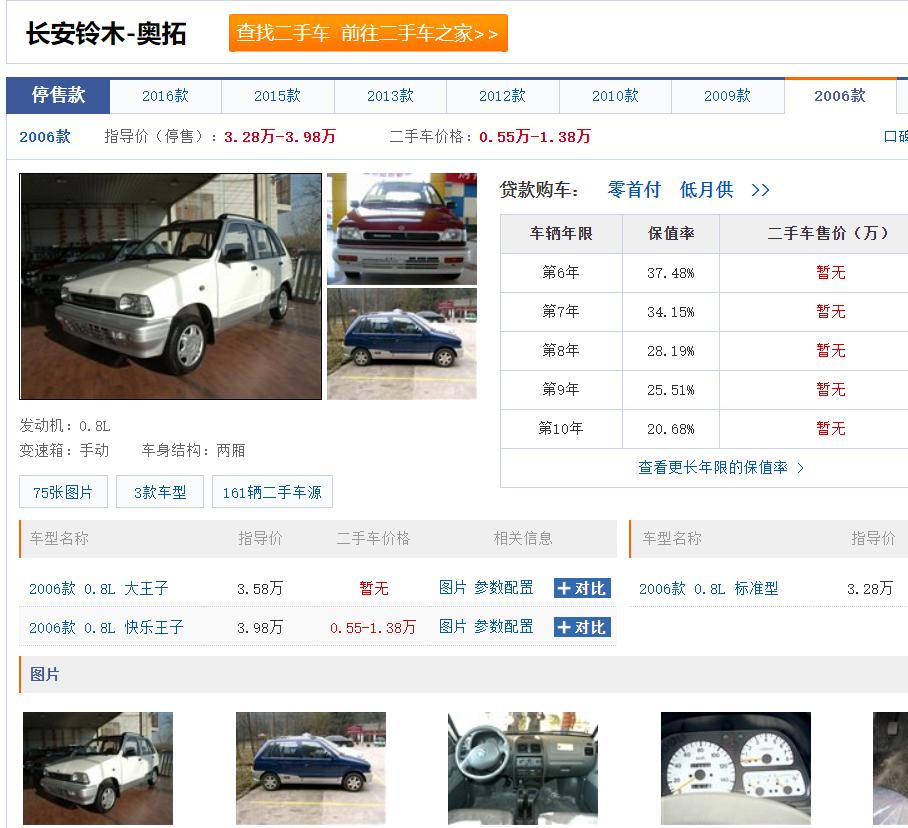
Task: Open the 2006款 0.8L 大王子 model page
Action: click(x=95, y=588)
